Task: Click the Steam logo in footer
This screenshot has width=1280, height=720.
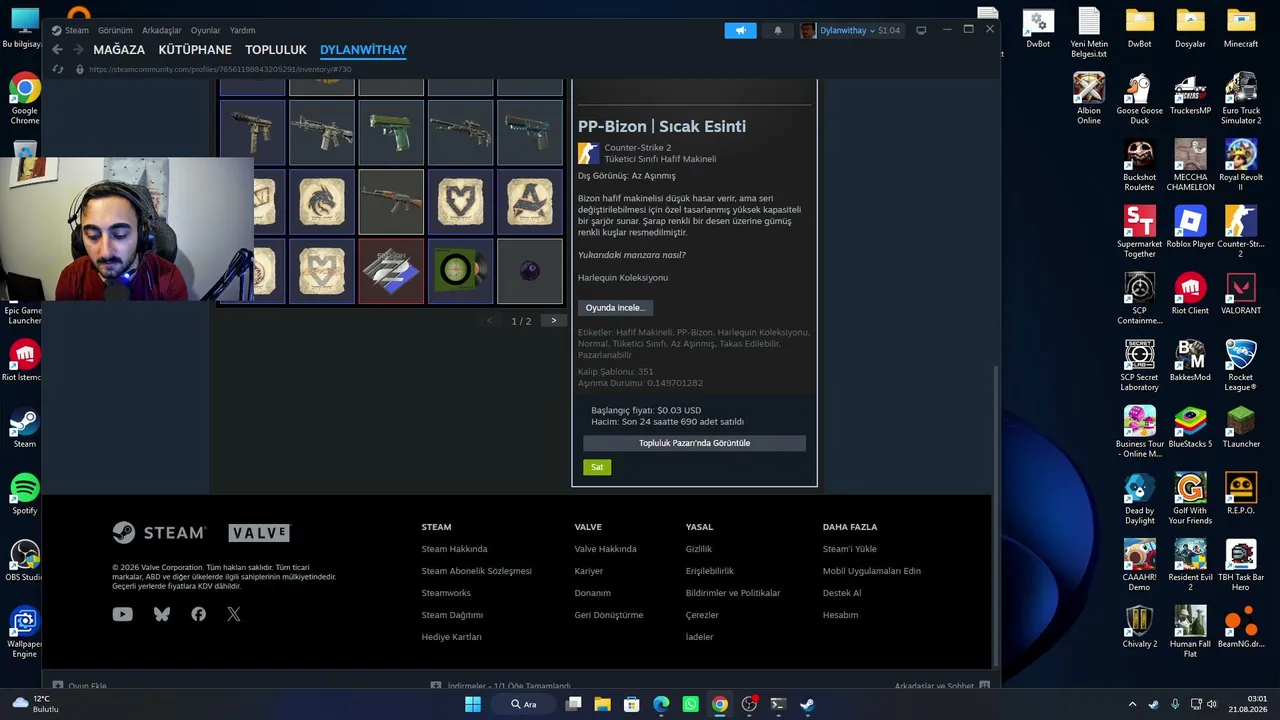Action: coord(159,533)
